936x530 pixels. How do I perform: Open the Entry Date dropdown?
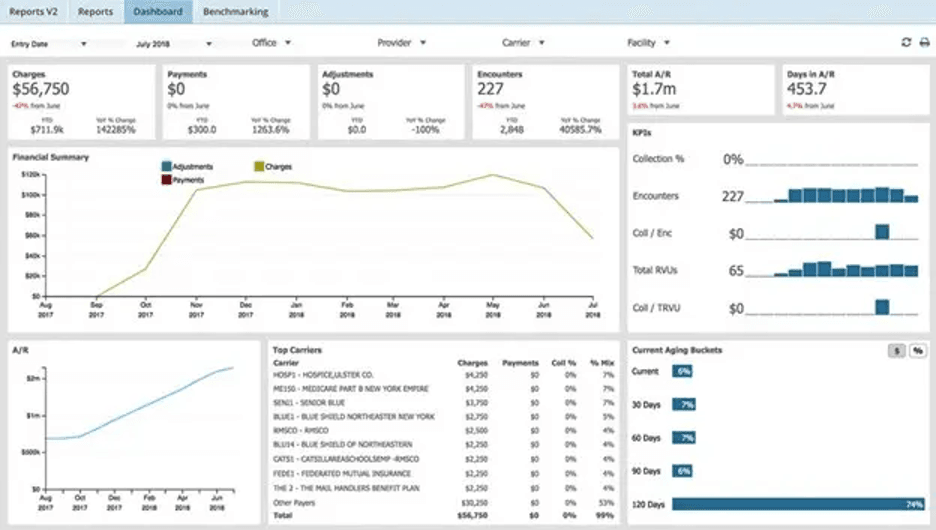point(49,44)
